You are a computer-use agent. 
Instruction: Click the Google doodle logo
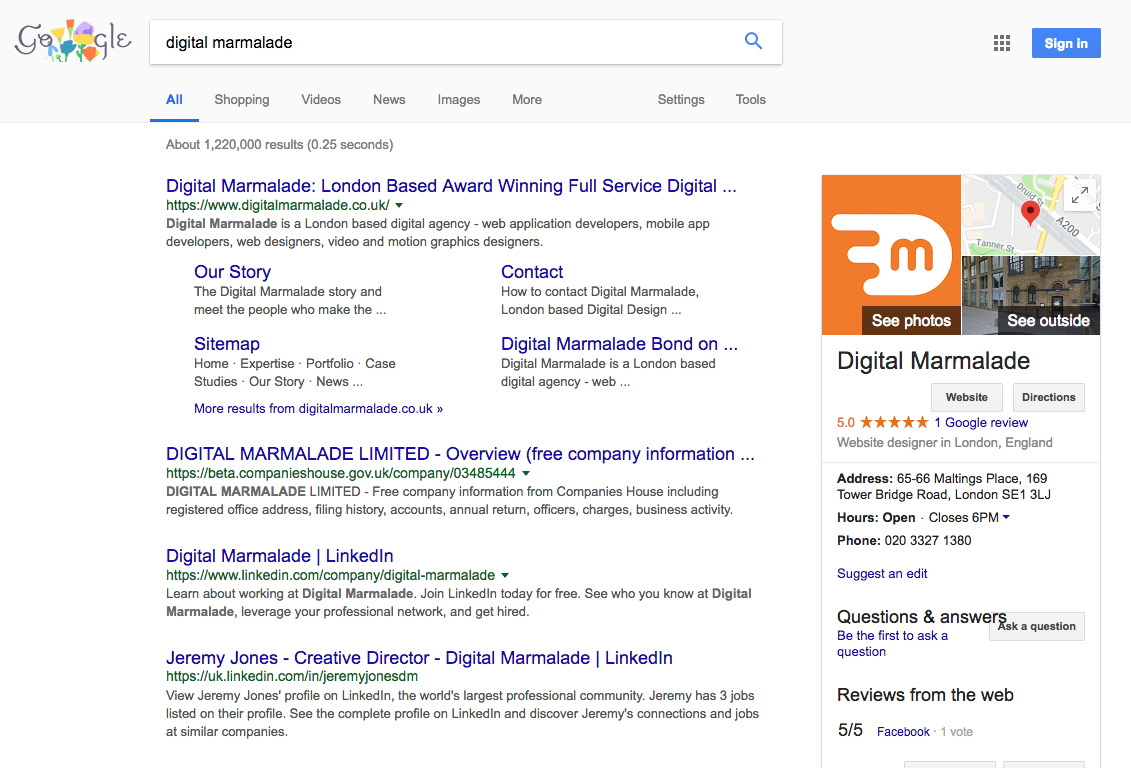[73, 42]
